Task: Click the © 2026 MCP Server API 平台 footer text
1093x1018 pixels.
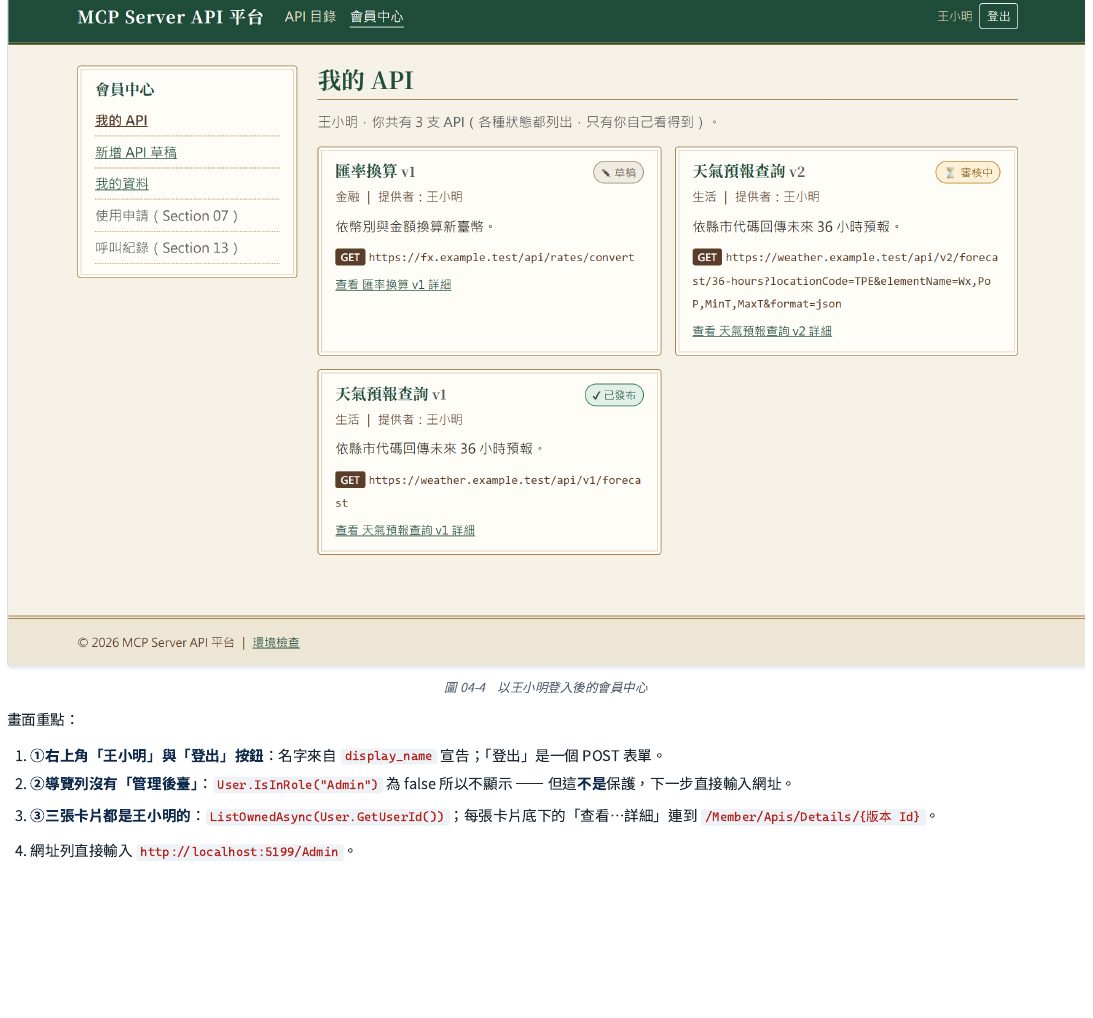Action: (156, 643)
